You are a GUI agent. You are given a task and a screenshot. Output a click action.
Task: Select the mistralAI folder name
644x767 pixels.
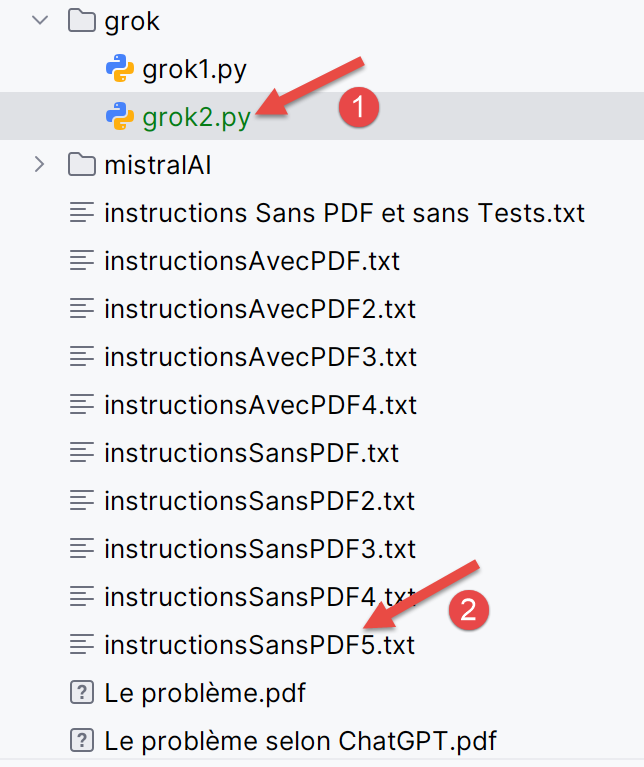point(157,165)
